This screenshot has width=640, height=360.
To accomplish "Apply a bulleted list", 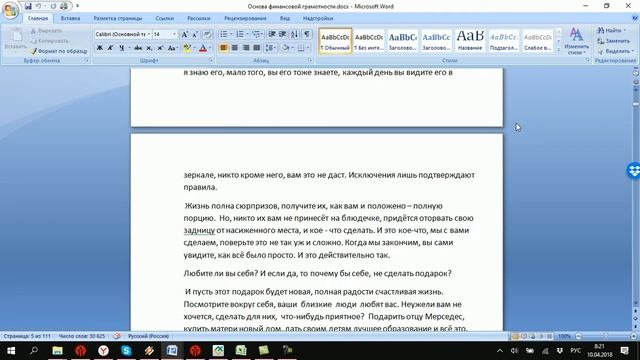I will pyautogui.click(x=224, y=34).
